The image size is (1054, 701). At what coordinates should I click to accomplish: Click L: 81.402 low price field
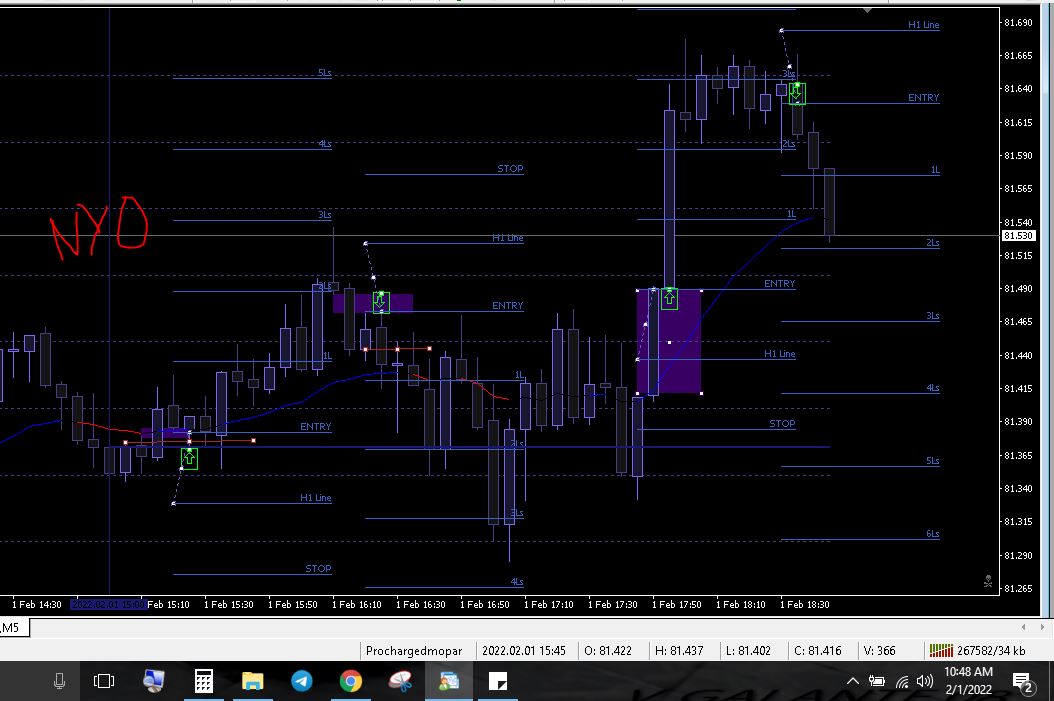point(748,651)
